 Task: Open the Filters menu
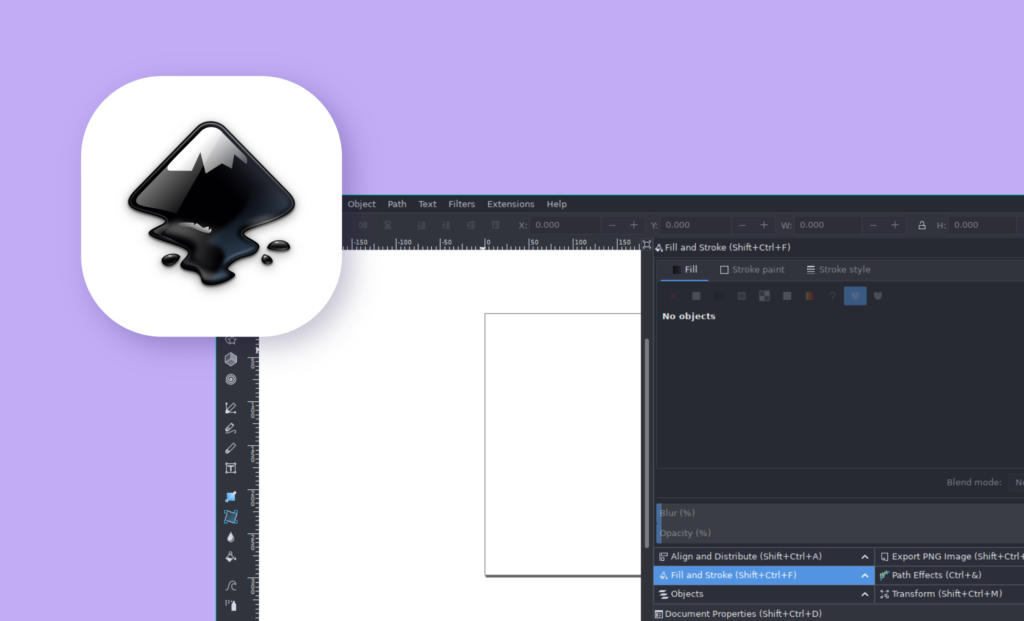(x=461, y=204)
